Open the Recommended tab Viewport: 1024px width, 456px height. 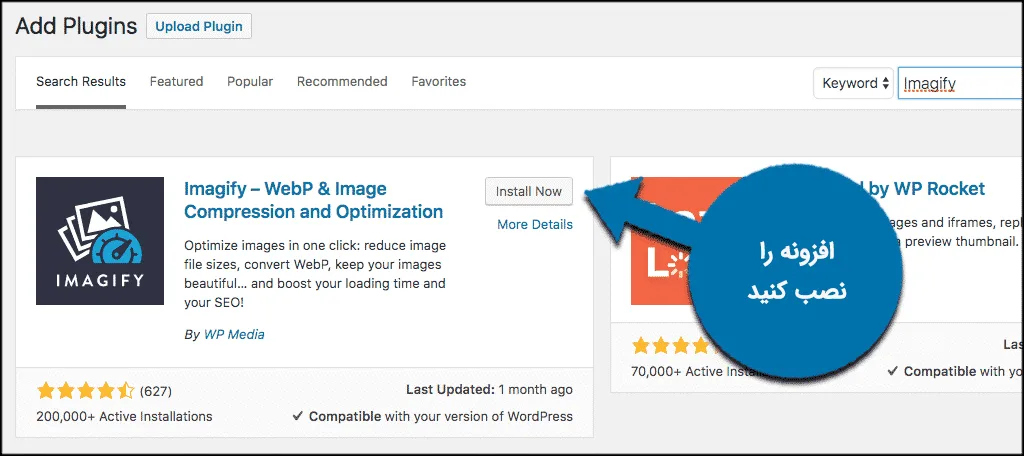pos(342,82)
